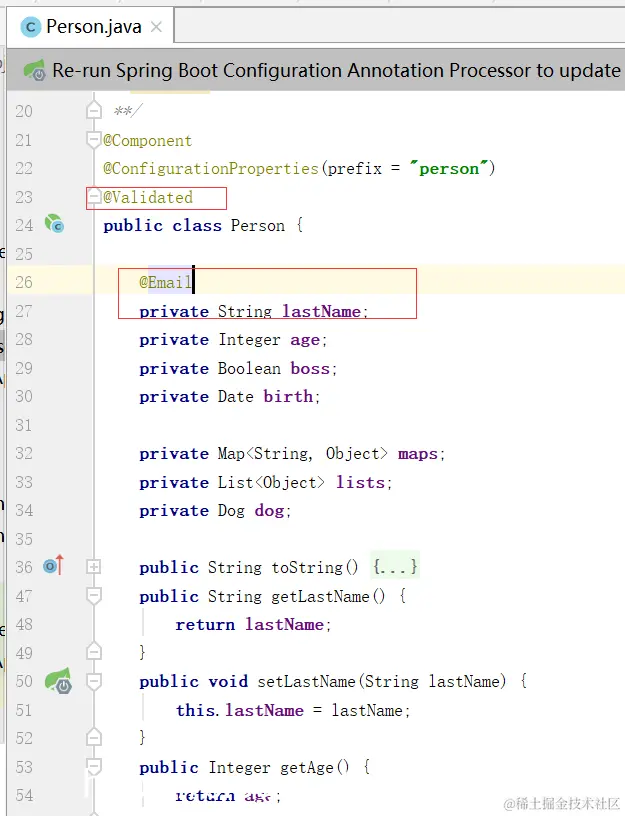Click the @Email annotation on line 26
The width and height of the screenshot is (625, 816).
165,282
